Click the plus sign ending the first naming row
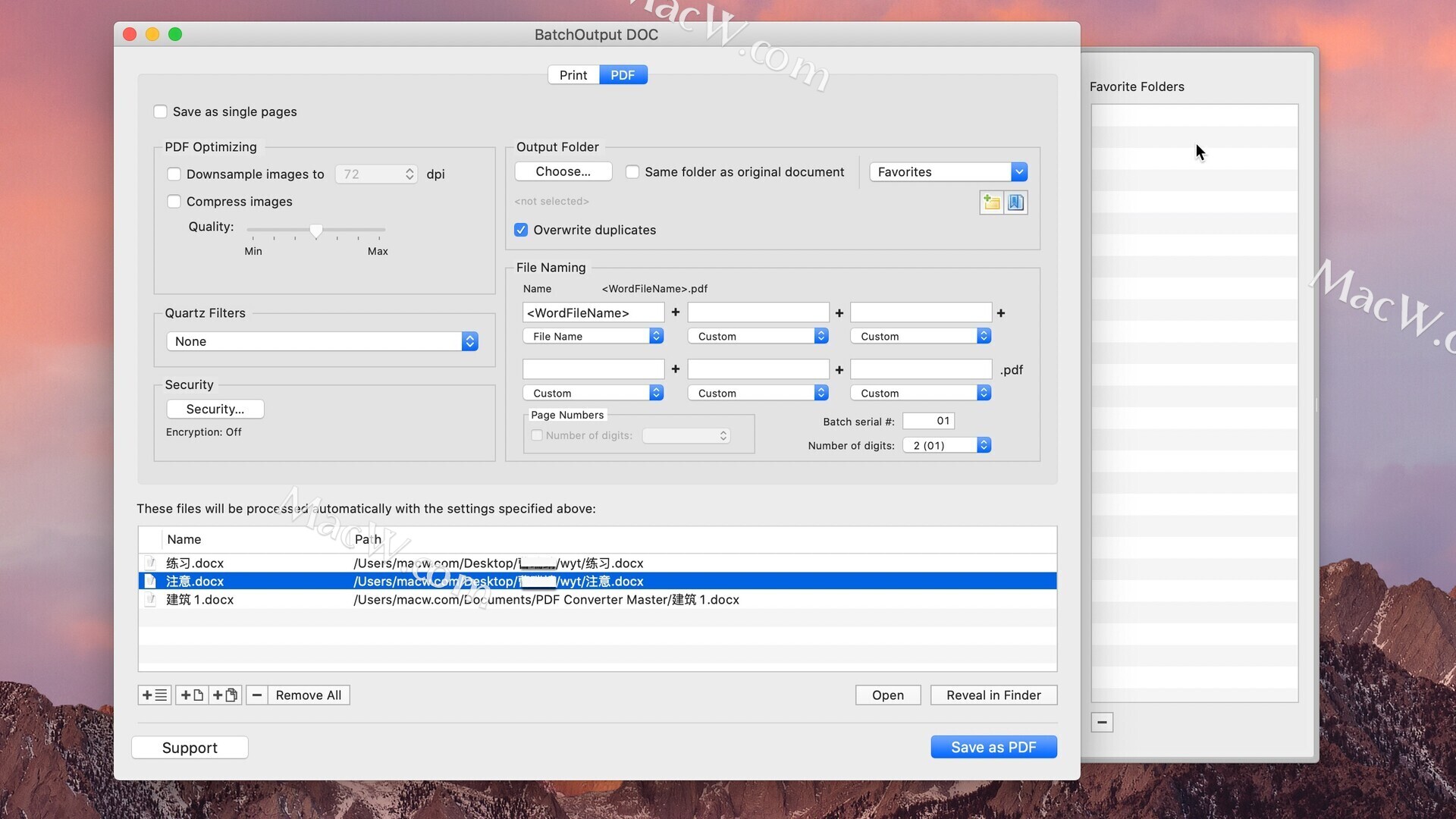 coord(1001,313)
